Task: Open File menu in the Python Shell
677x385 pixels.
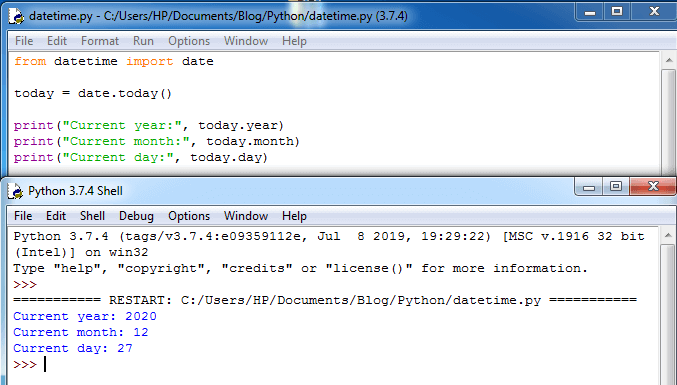Action: (23, 216)
